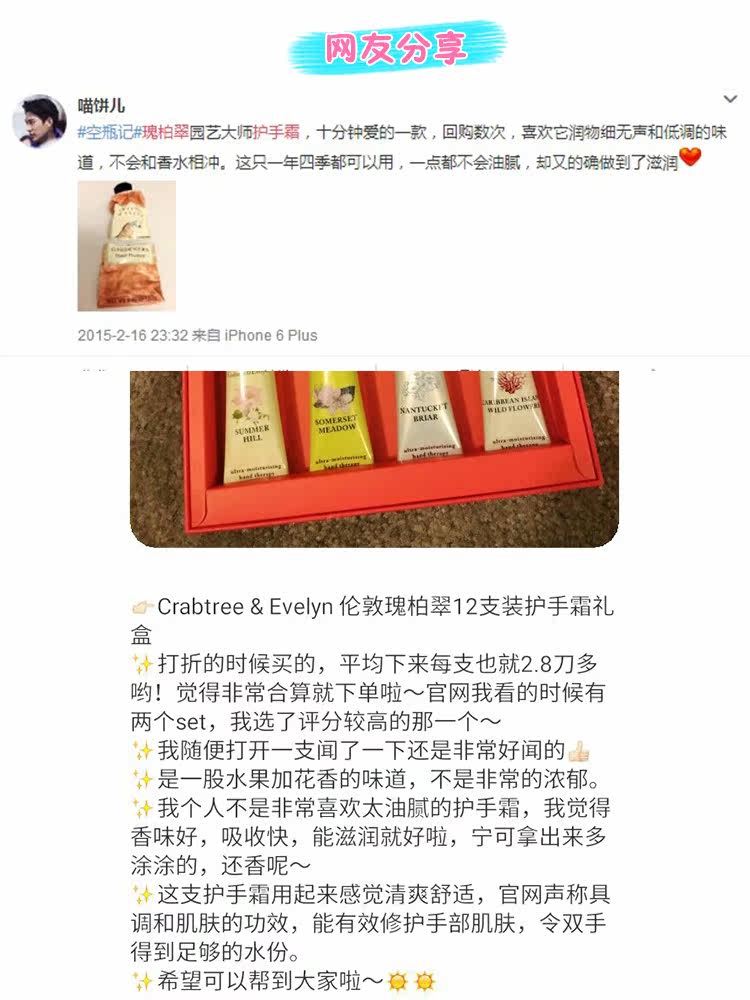Open the post timestamp 2015-2-16 23:32

click(133, 335)
